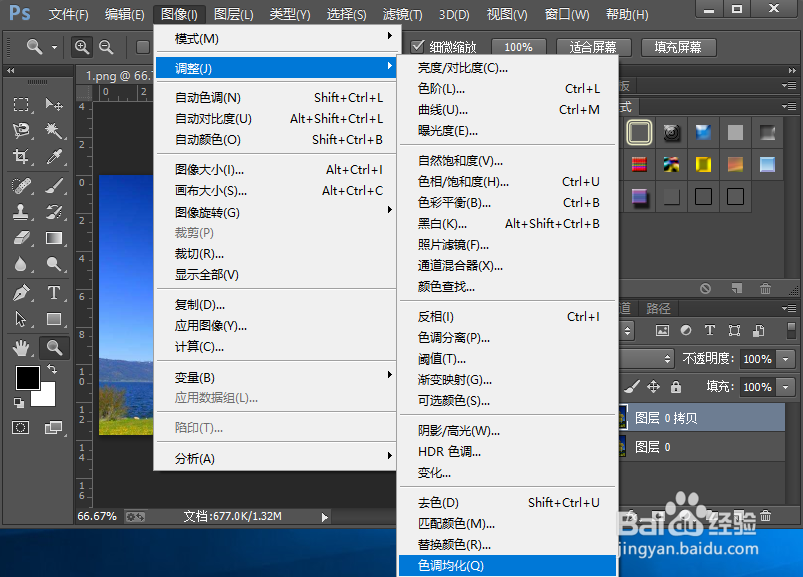Select the Move tool
803x577 pixels.
coord(53,105)
